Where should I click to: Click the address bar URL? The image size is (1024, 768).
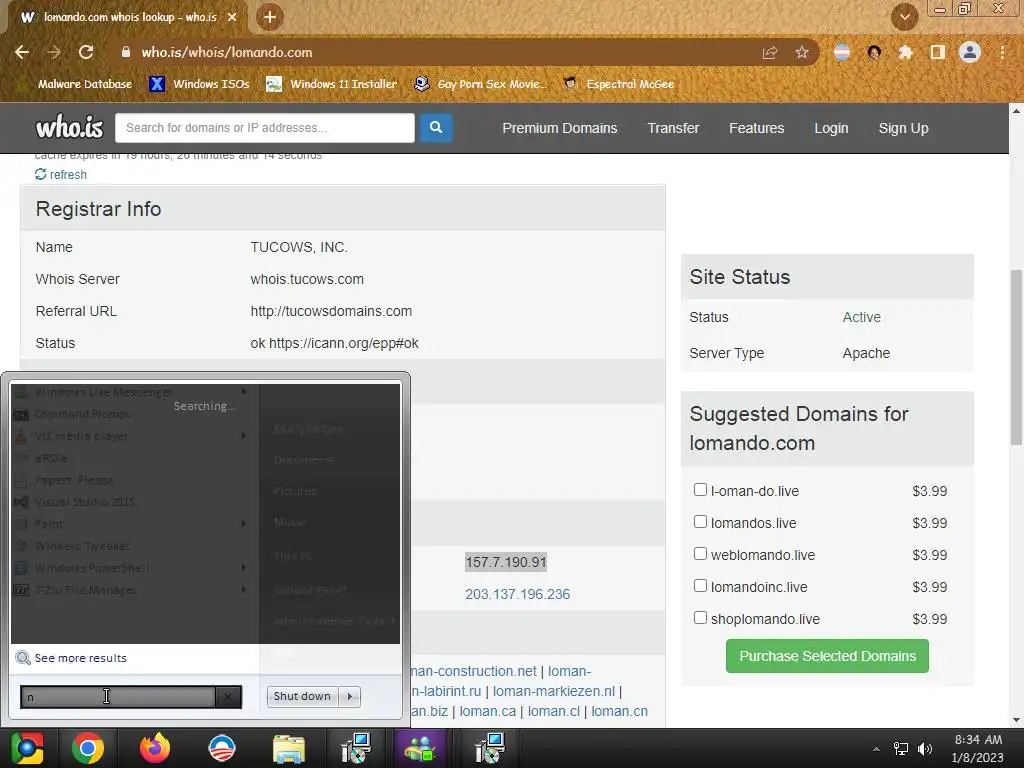tap(227, 52)
